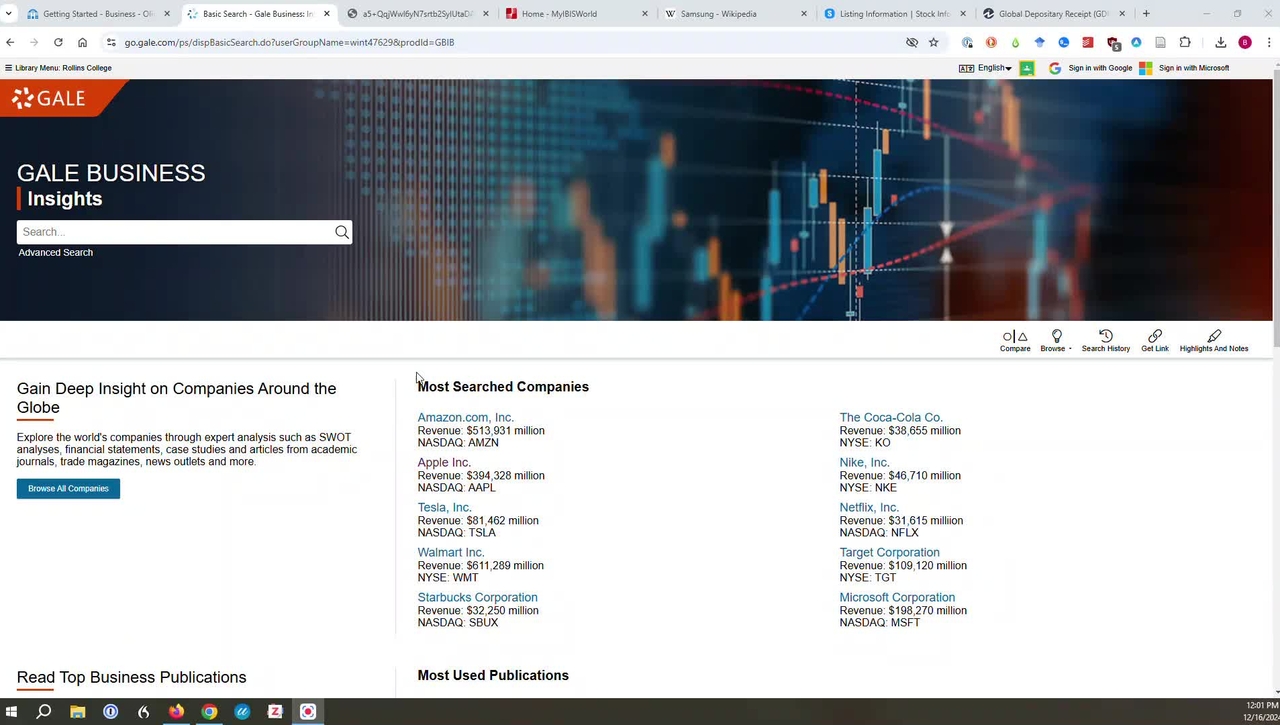Open the Compare tool
The width and height of the screenshot is (1280, 725).
[1015, 341]
